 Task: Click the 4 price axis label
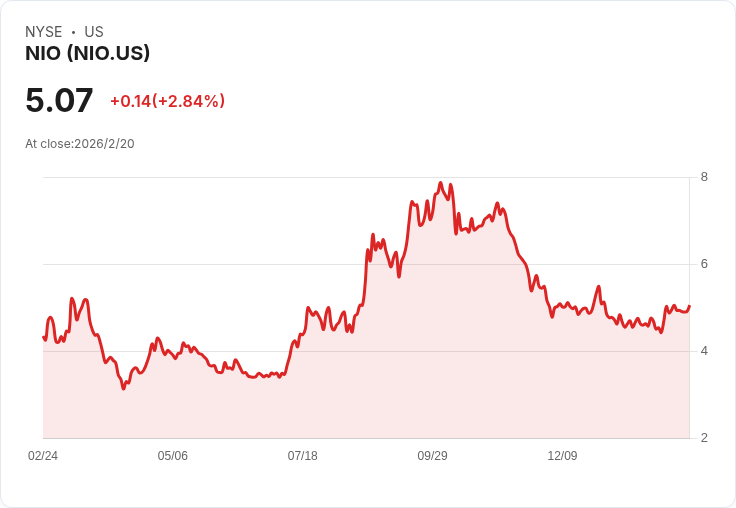[x=704, y=351]
